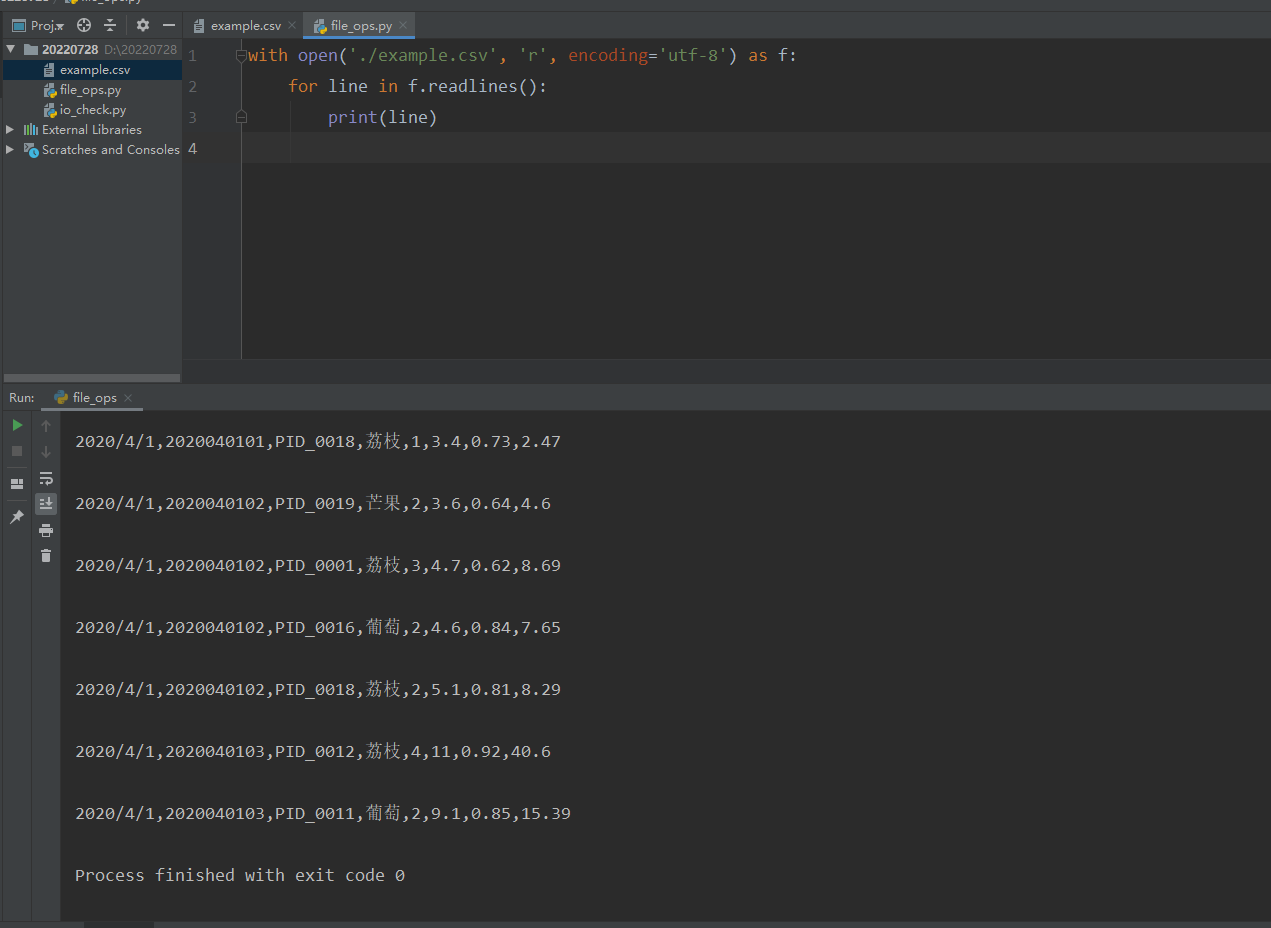Select io_check.py in project tree
Viewport: 1271px width, 928px height.
[93, 110]
